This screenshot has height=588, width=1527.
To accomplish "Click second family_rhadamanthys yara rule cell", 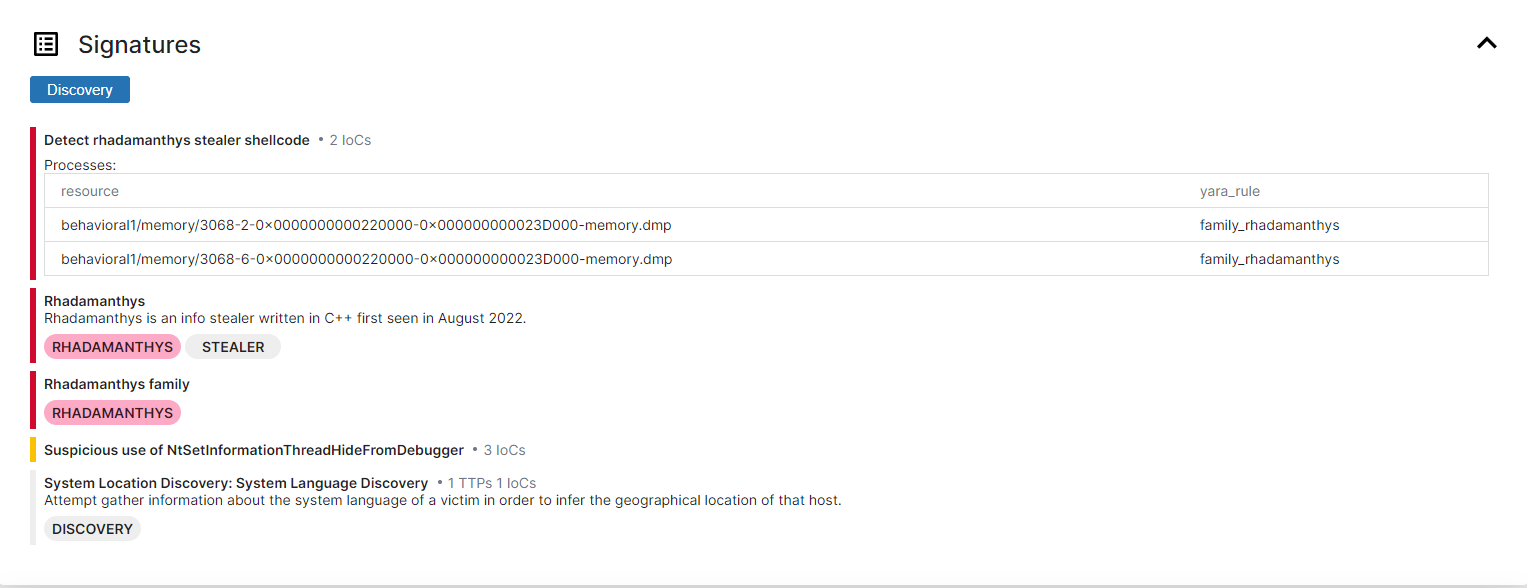I will click(x=1269, y=259).
